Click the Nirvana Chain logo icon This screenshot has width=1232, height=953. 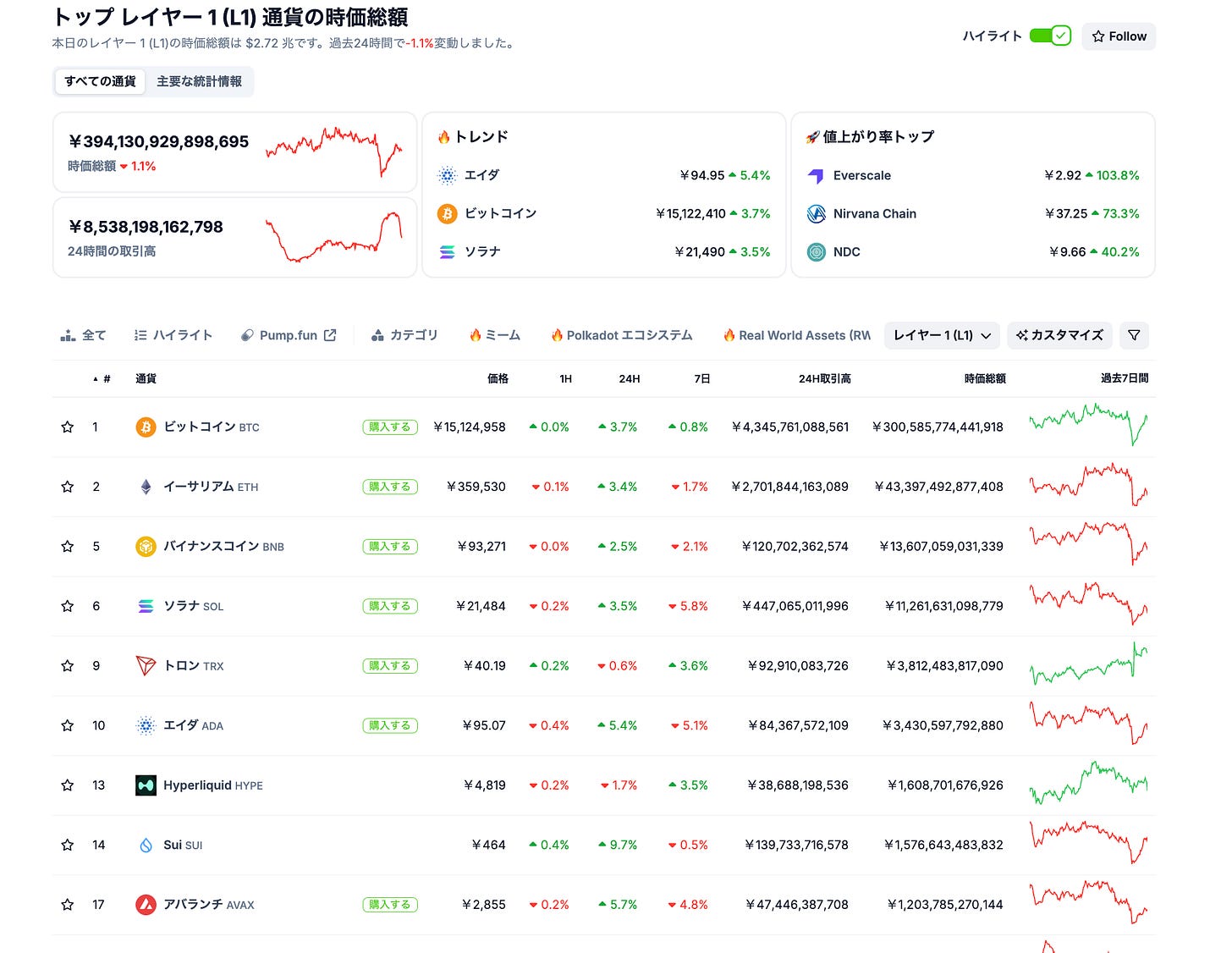click(816, 213)
